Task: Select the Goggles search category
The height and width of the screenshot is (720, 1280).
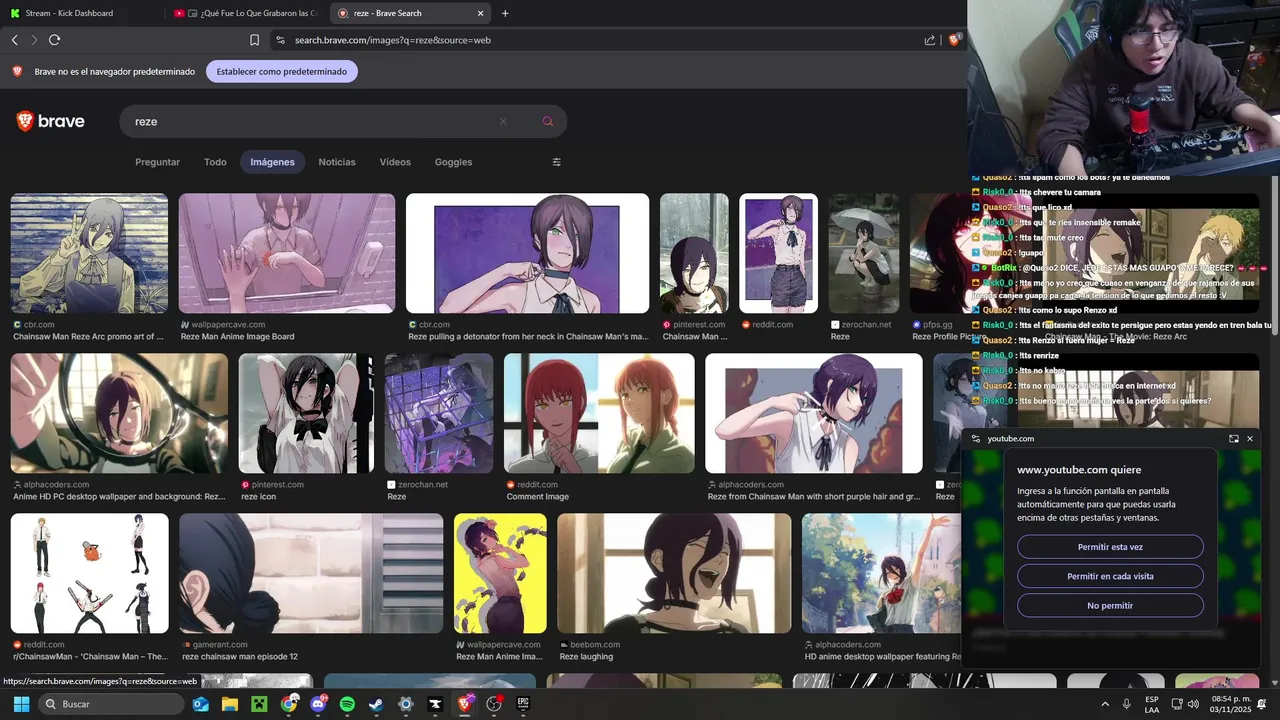Action: tap(453, 162)
